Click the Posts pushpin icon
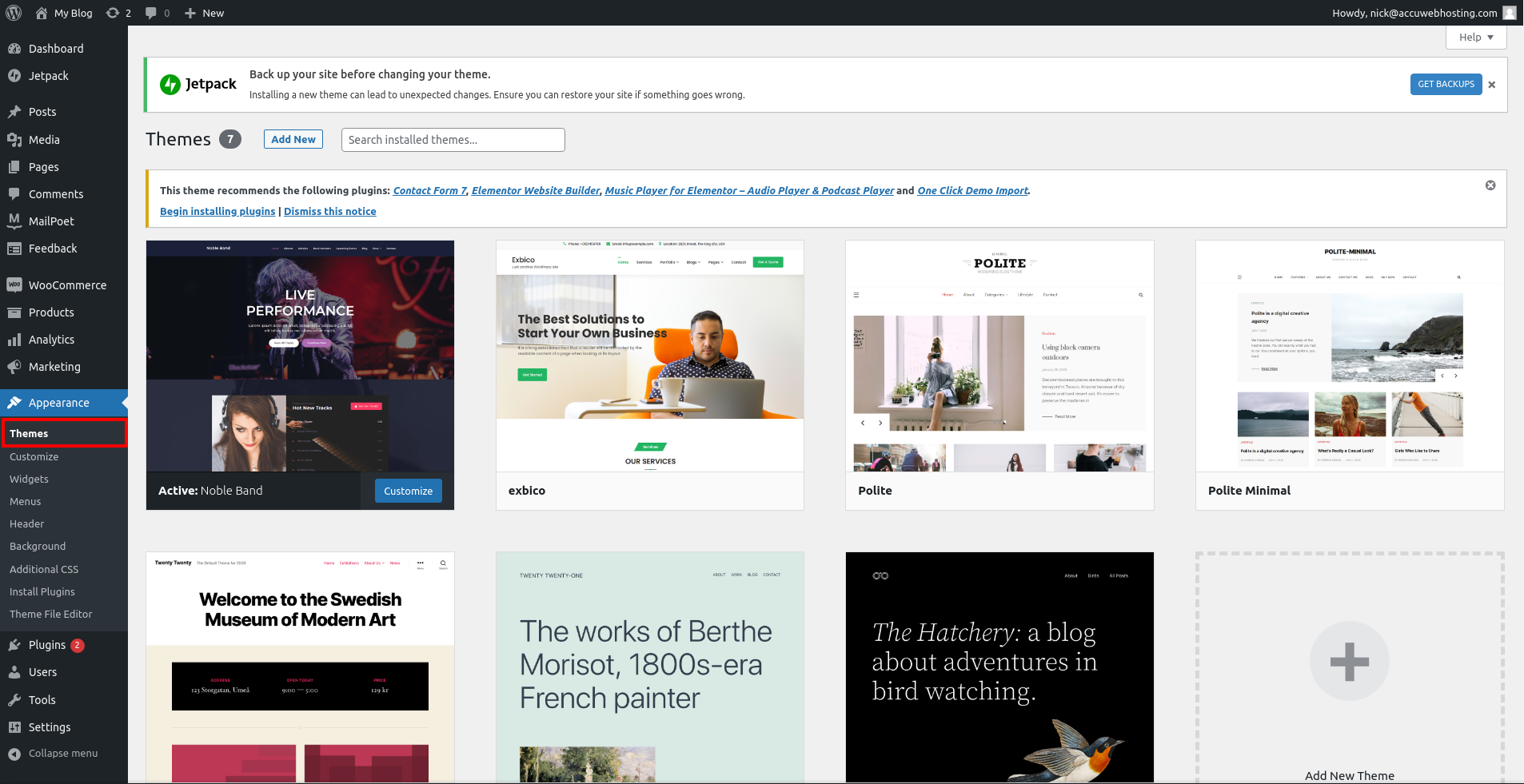The width and height of the screenshot is (1524, 784). click(x=14, y=112)
